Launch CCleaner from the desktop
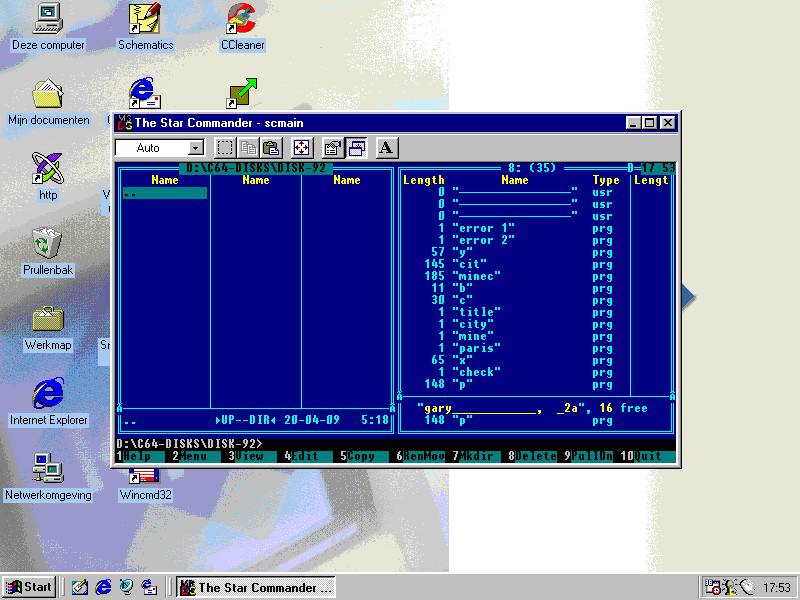Screen dimensions: 800x600 pos(242,27)
